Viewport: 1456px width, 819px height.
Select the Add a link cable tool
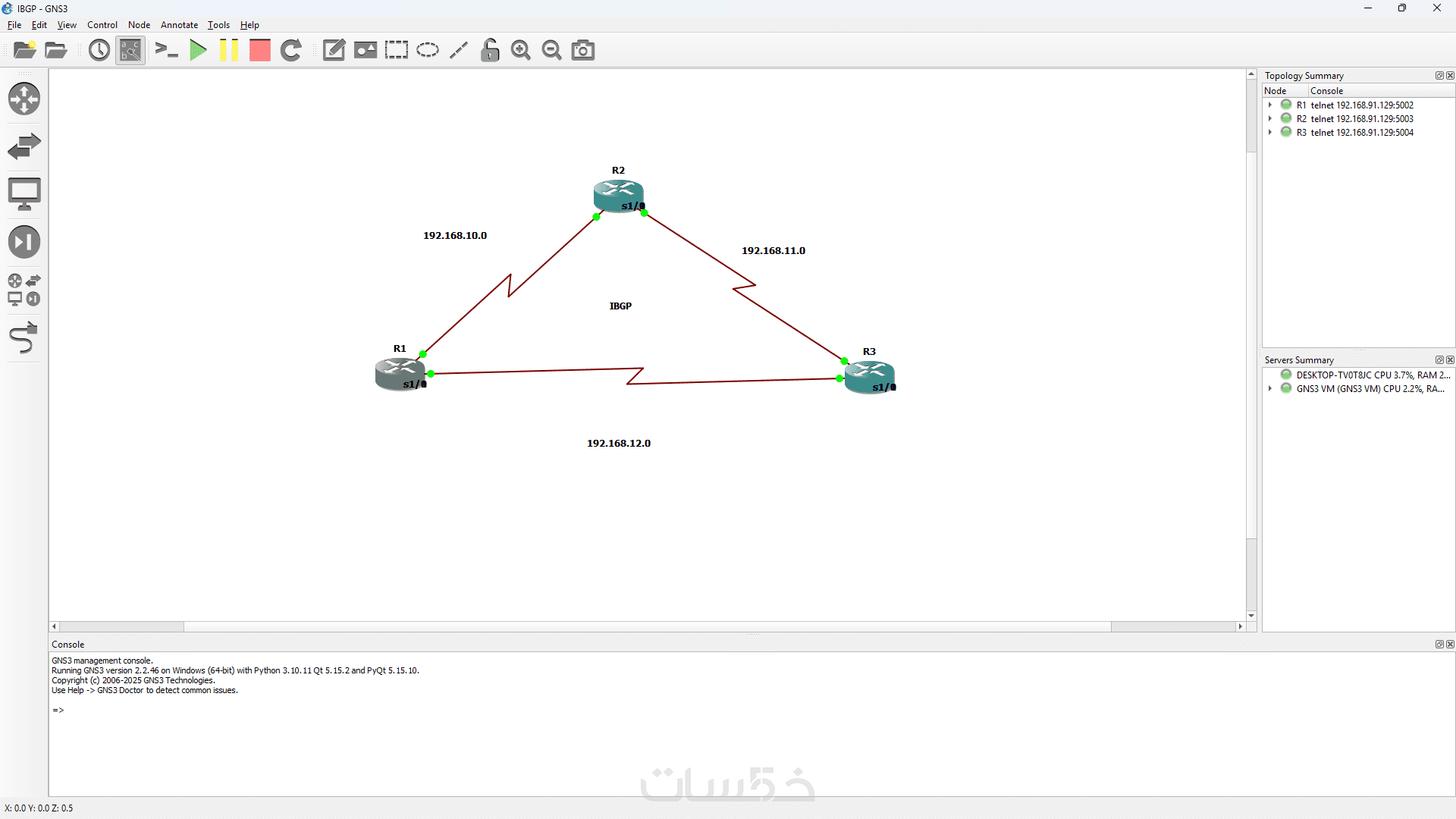[24, 338]
